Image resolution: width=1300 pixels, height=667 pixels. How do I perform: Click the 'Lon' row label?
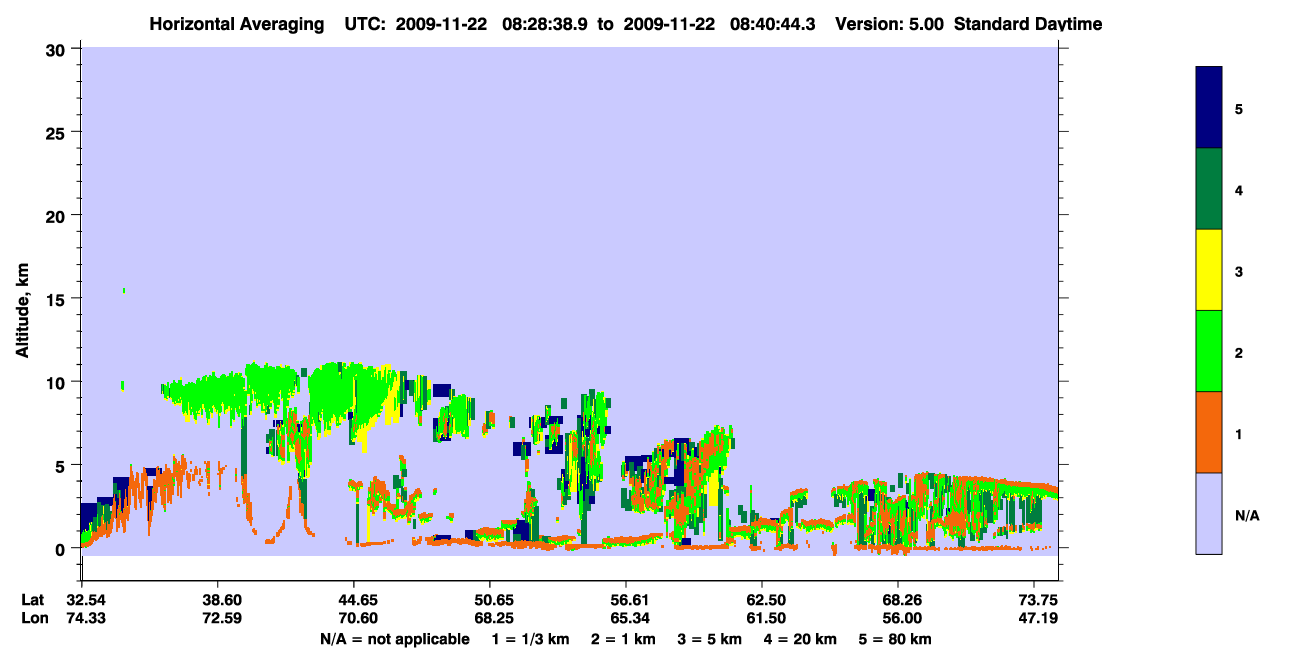coord(34,619)
